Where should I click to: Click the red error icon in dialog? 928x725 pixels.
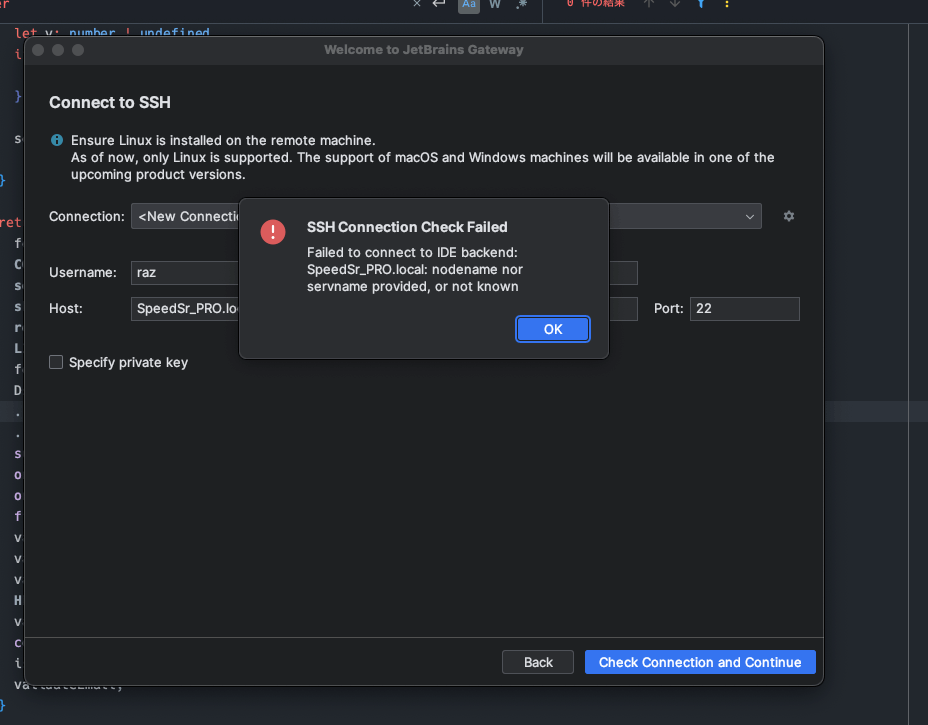pos(273,231)
